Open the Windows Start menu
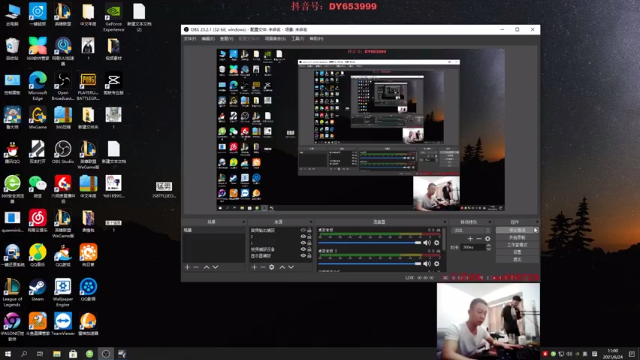This screenshot has width=640, height=360. [x=8, y=354]
